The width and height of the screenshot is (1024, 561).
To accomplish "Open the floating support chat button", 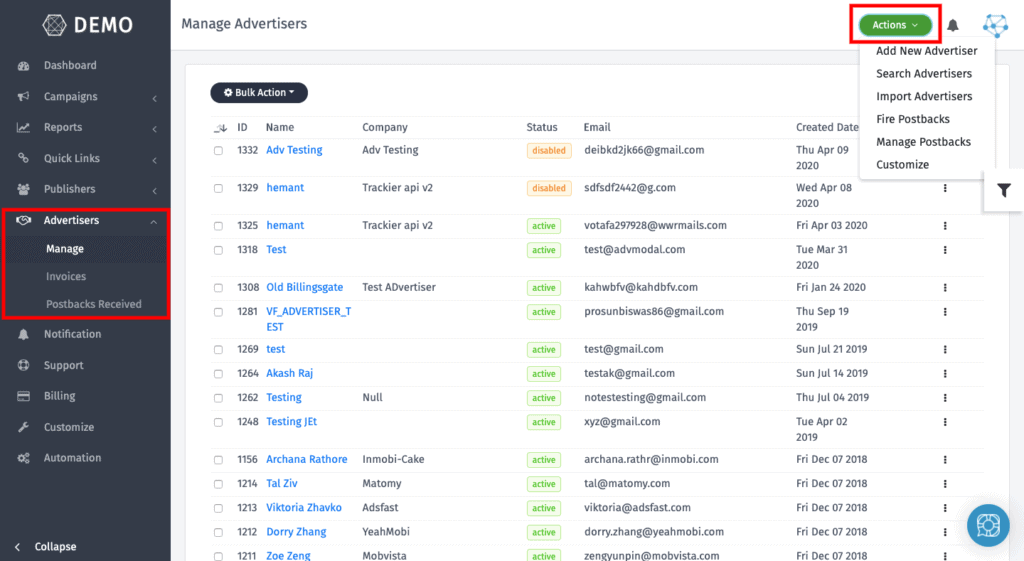I will [988, 525].
